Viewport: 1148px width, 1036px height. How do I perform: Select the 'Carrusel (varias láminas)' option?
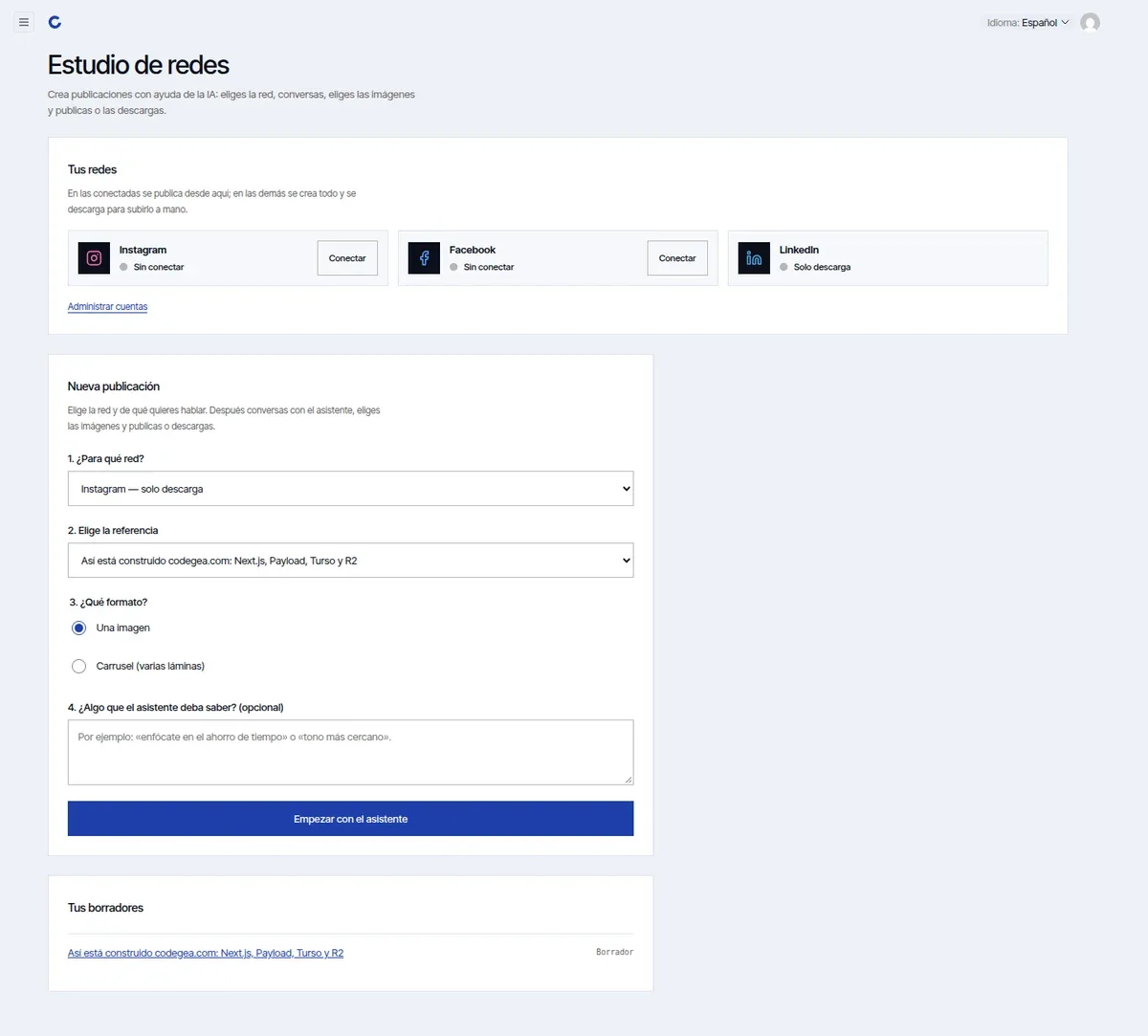[79, 667]
